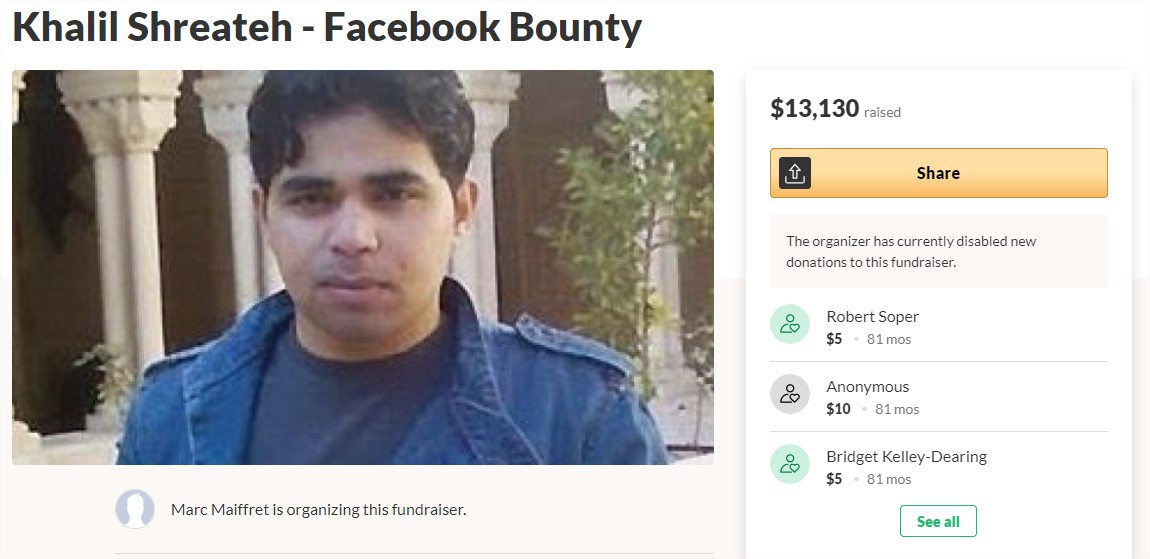Click the Anonymous $10 donation amount

(x=838, y=409)
